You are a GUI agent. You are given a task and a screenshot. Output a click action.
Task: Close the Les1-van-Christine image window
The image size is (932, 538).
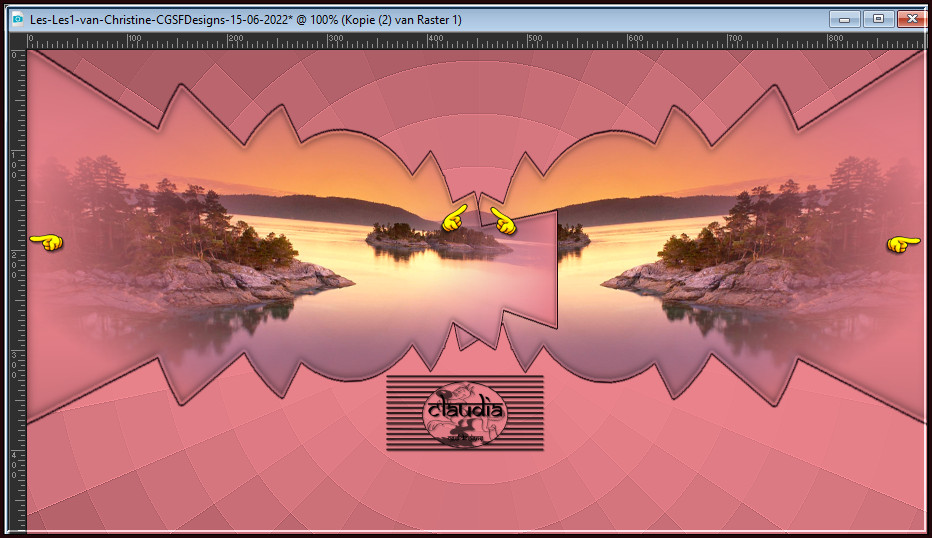coord(912,19)
